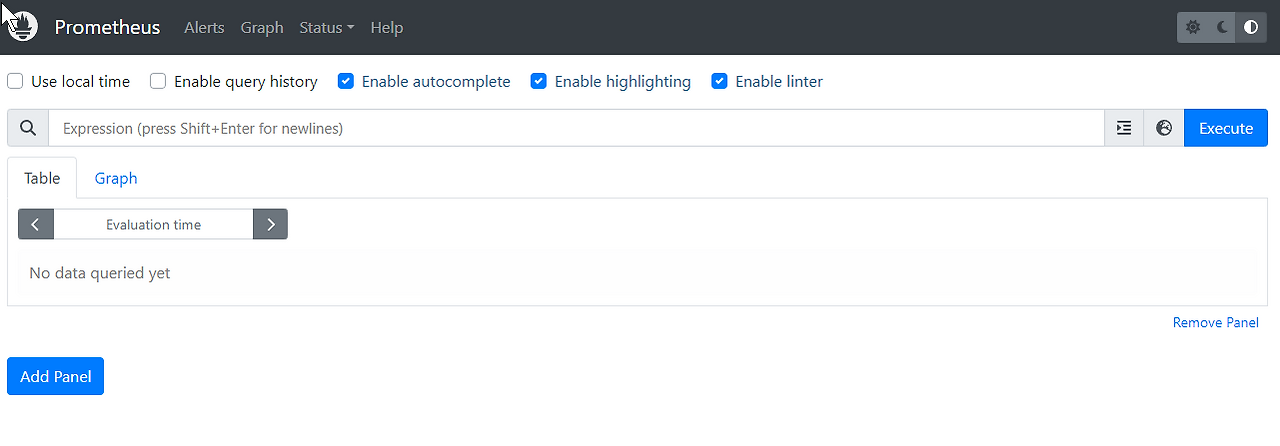
Task: Open the metrics explorer globe icon
Action: [x=1164, y=128]
